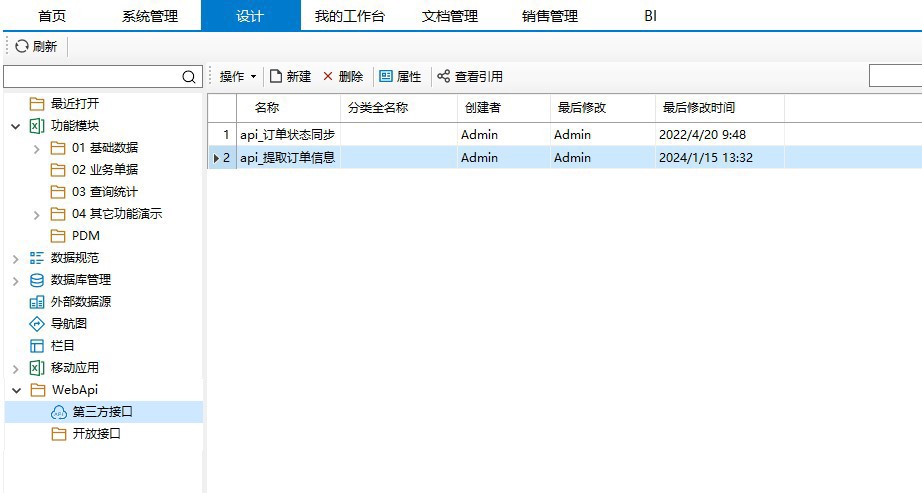Viewport: 922px width, 493px height.
Task: Click the sidebar search input field
Action: [92, 77]
